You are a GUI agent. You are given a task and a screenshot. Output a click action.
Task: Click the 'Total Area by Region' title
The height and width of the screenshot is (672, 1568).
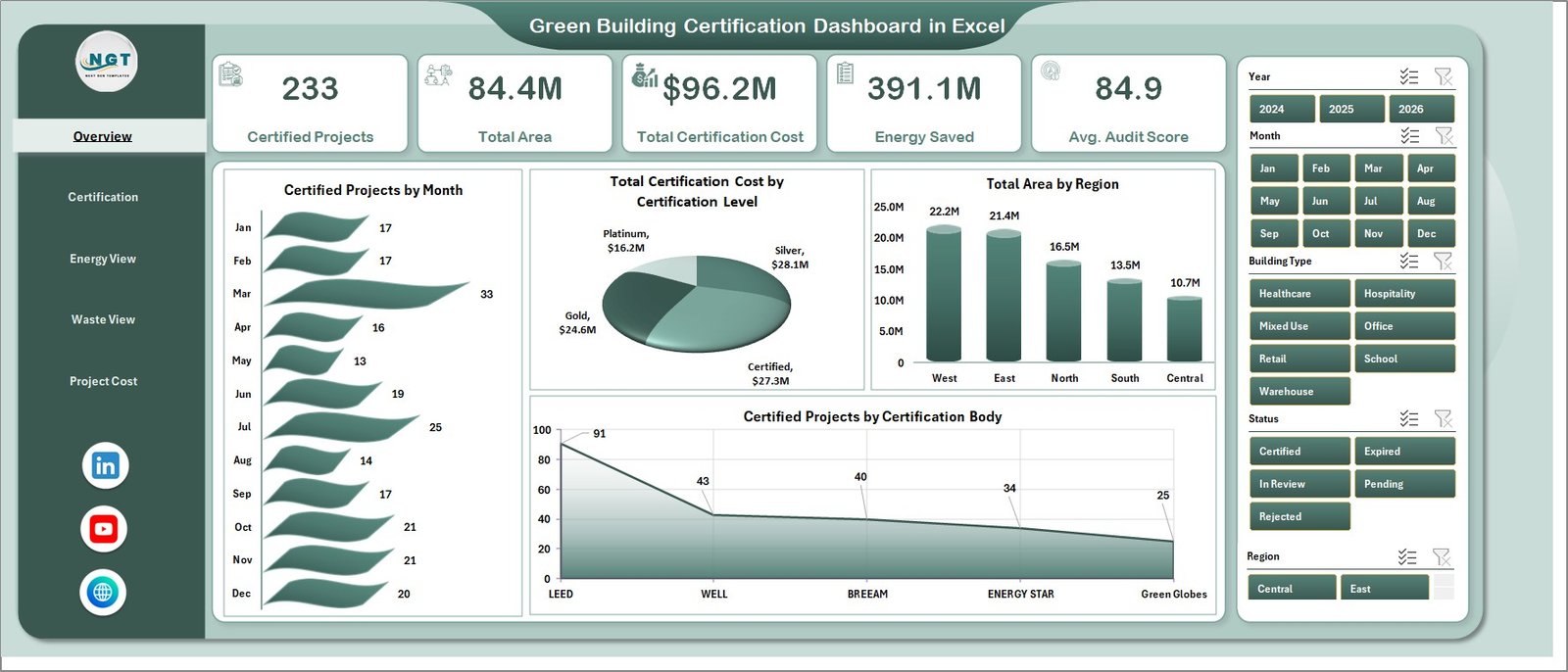tap(1053, 184)
